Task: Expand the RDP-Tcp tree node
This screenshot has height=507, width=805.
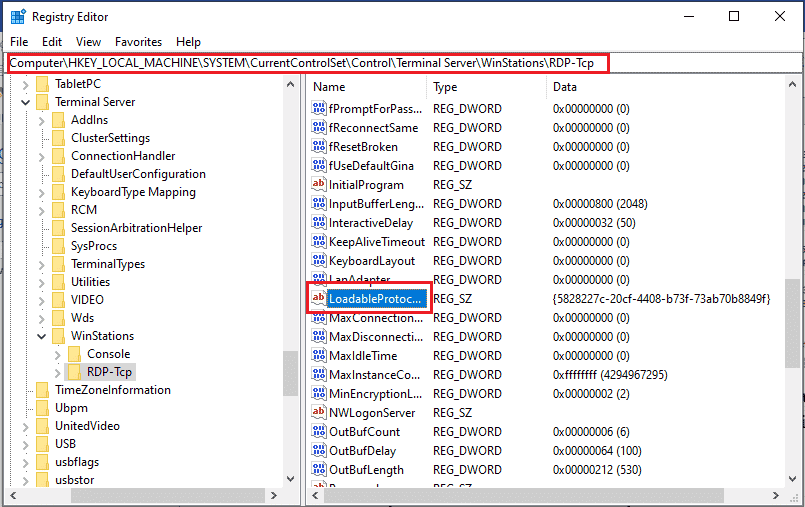Action: click(x=58, y=373)
